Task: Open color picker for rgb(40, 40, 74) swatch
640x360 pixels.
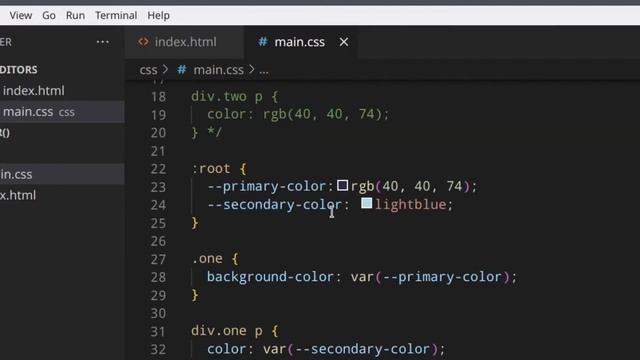Action: (x=342, y=186)
